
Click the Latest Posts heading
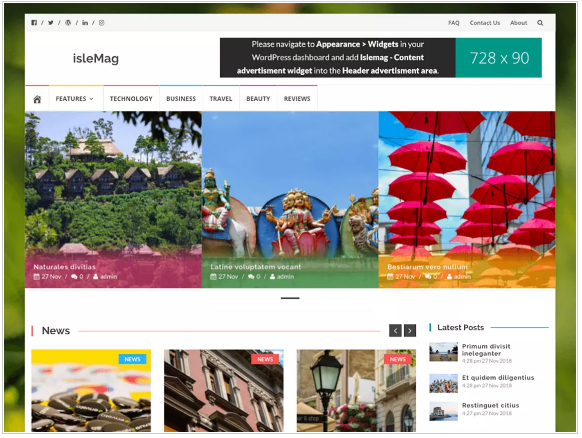click(x=461, y=327)
